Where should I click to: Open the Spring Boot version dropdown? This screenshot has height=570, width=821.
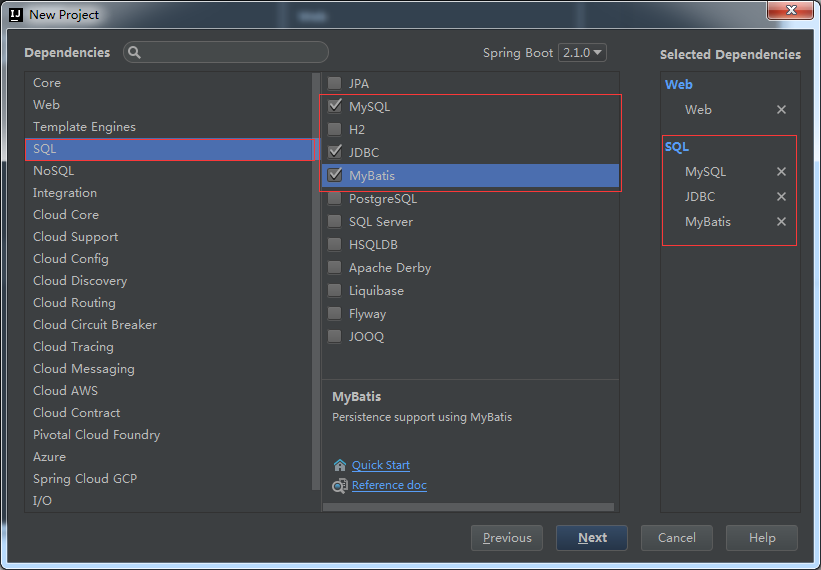click(x=582, y=53)
